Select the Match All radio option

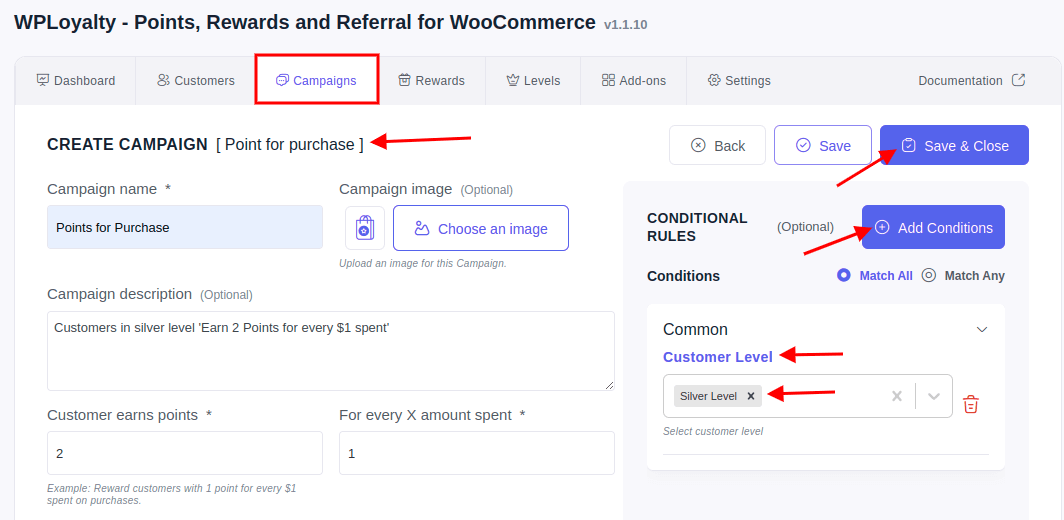(843, 276)
